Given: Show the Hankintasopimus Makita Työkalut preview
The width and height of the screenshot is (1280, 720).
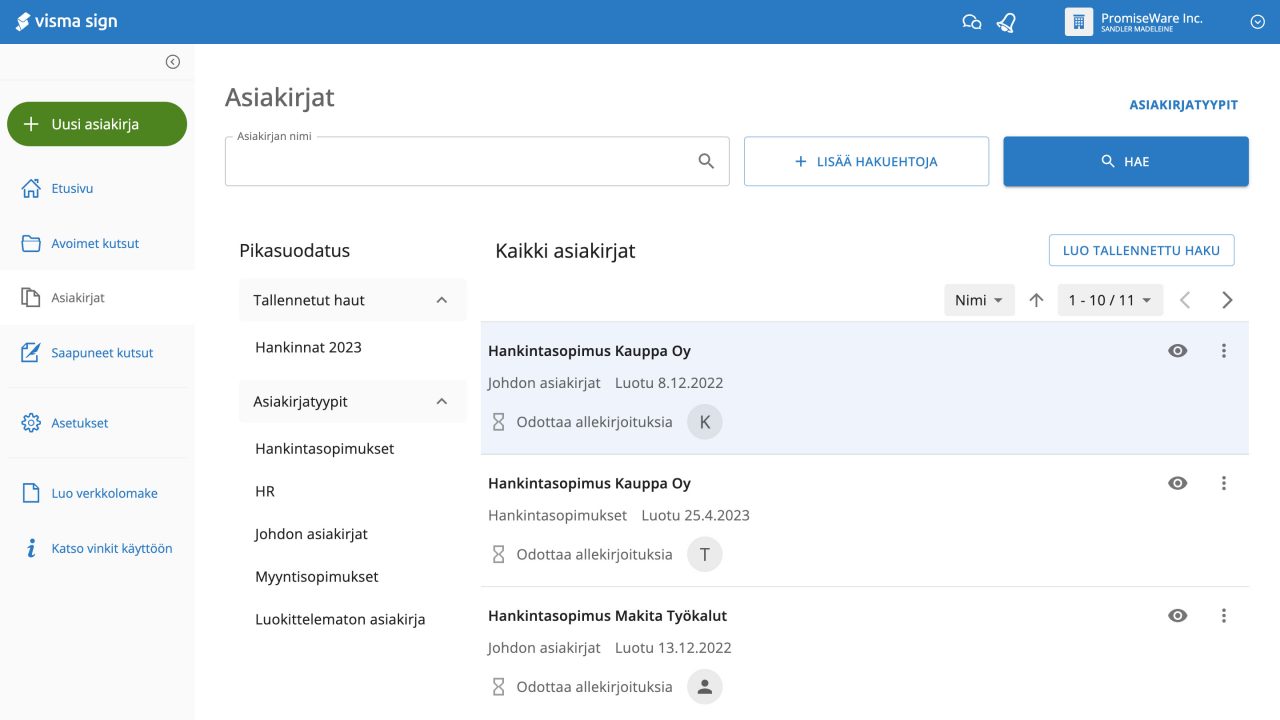Looking at the screenshot, I should [1178, 616].
